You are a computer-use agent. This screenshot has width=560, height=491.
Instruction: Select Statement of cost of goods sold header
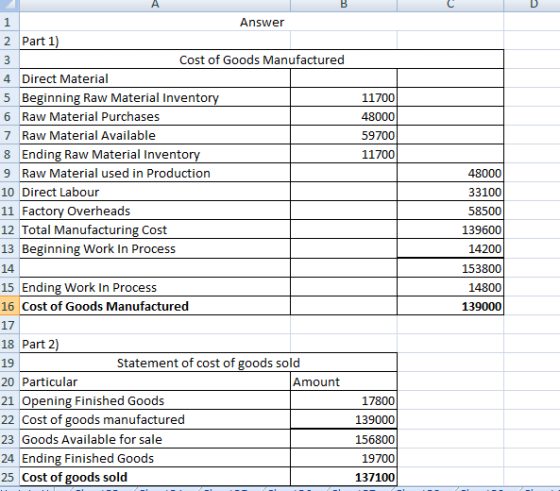209,363
